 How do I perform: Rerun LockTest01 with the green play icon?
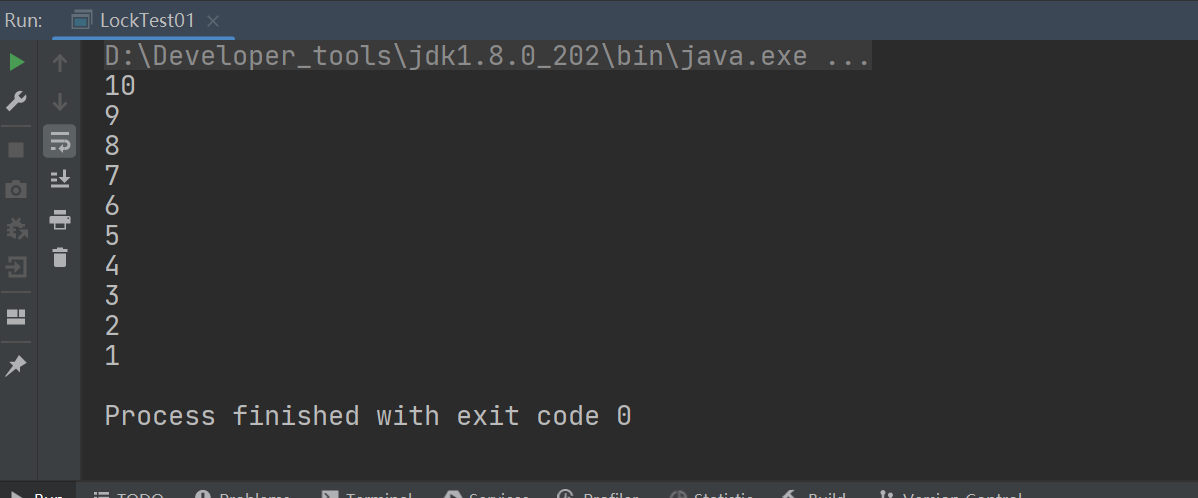click(16, 63)
